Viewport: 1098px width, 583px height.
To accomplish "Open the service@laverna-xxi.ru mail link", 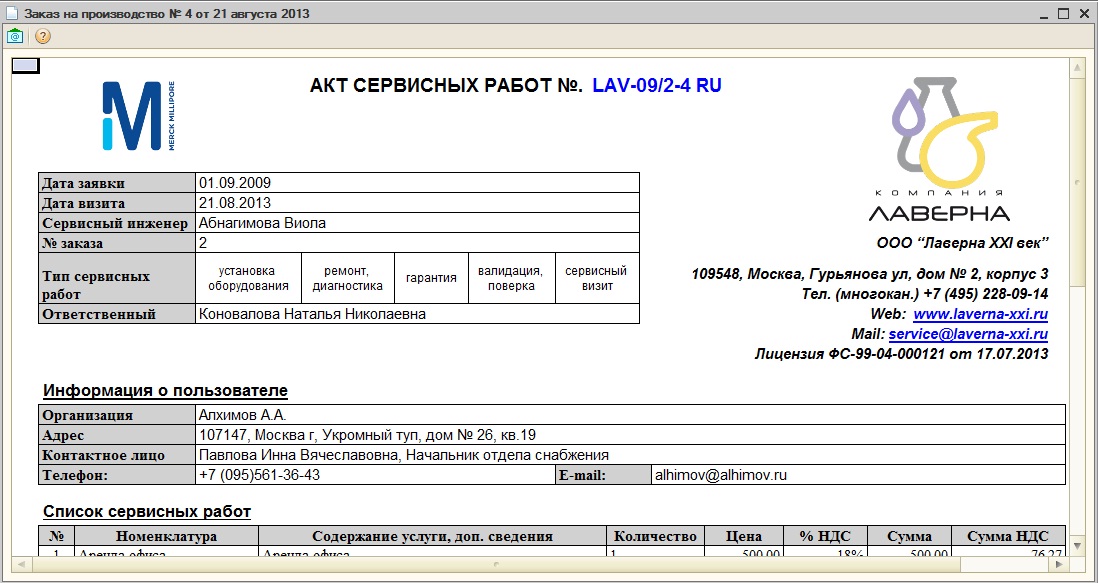I will [968, 334].
